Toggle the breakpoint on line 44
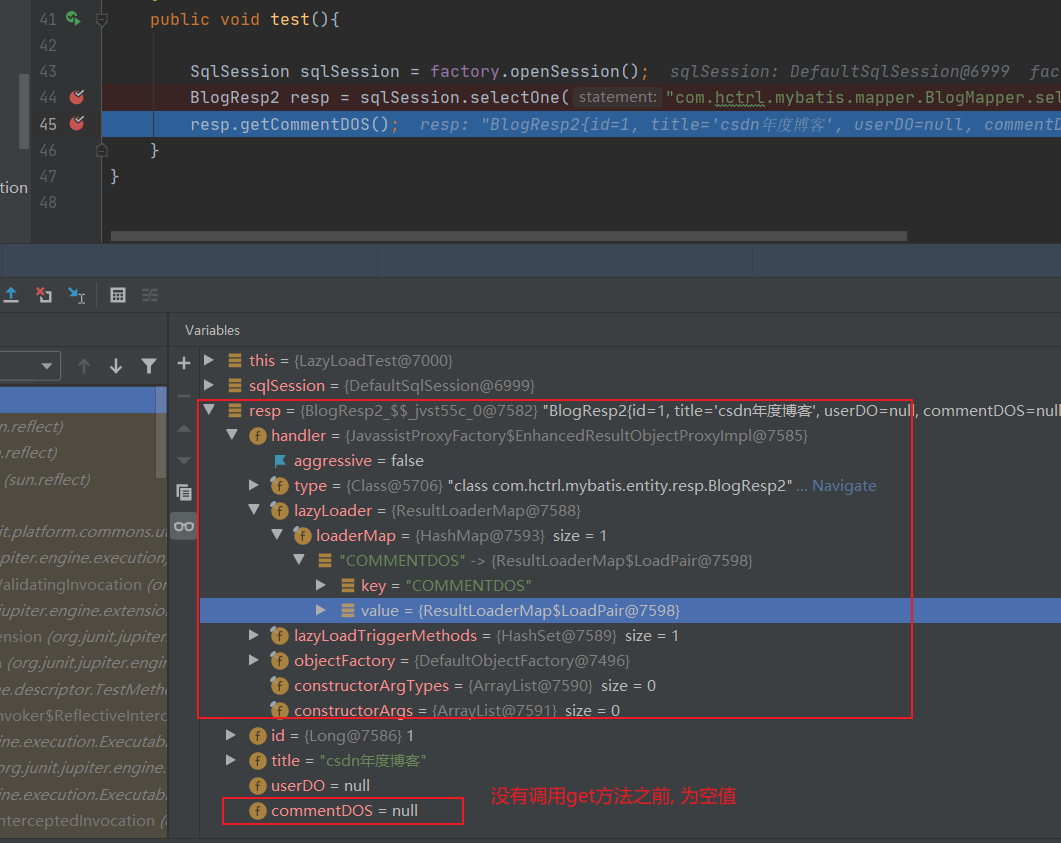 pos(77,97)
